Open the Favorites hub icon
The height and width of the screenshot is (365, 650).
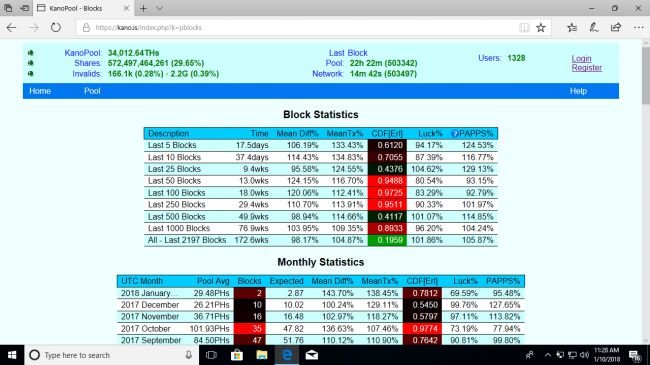(572, 28)
